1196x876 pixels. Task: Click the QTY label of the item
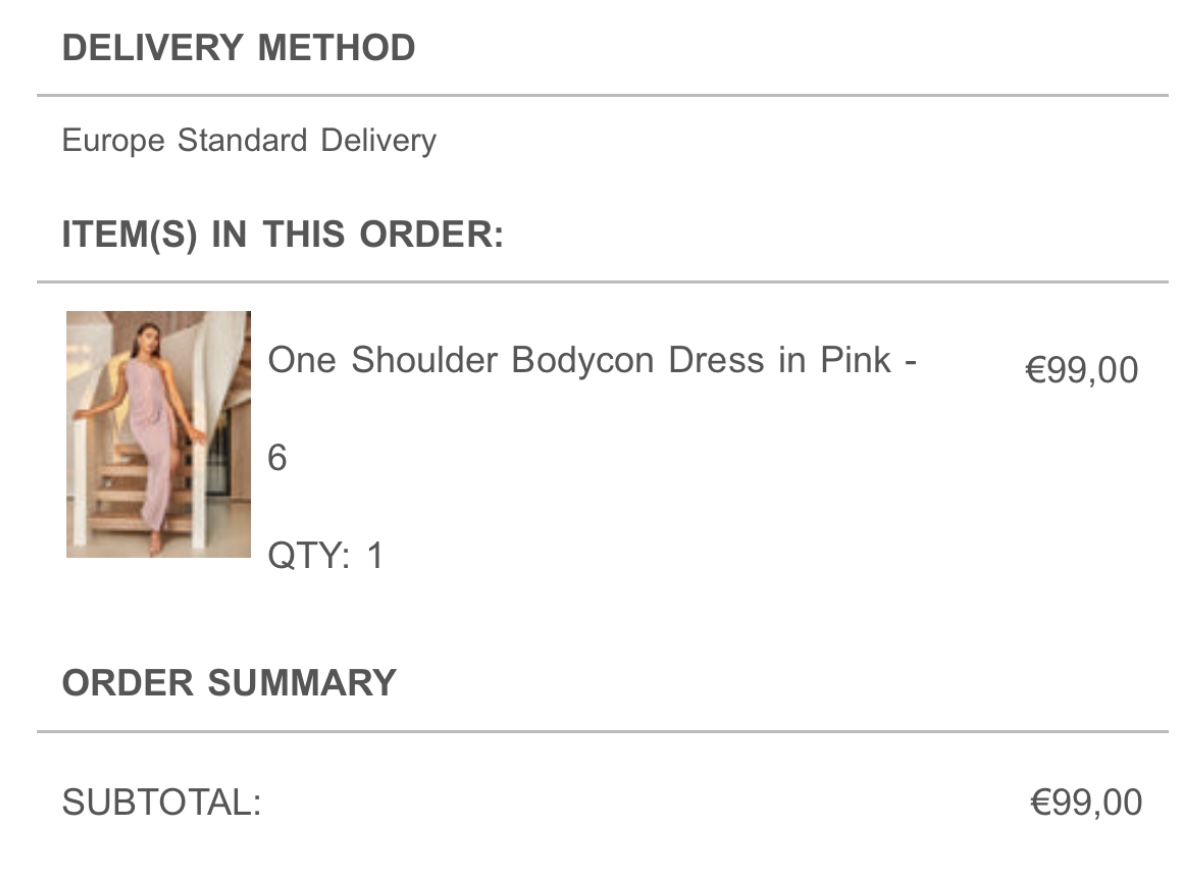point(308,556)
